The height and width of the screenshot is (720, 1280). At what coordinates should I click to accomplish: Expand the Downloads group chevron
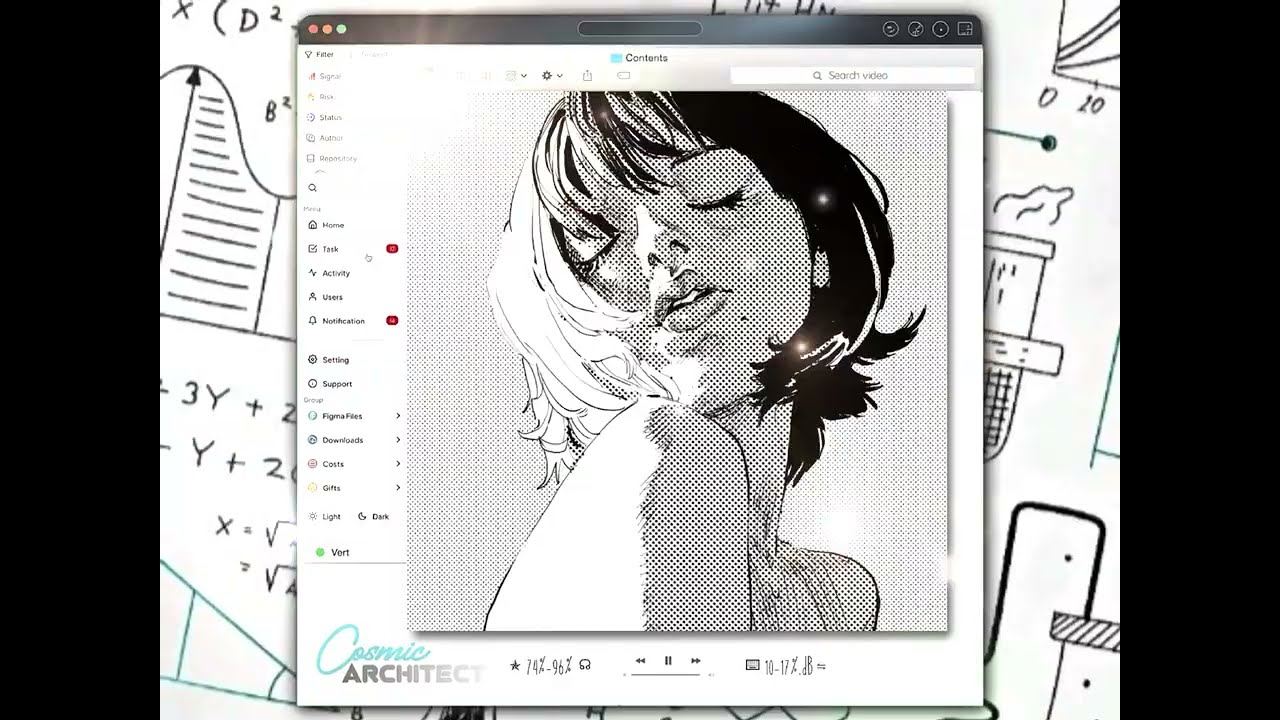[x=398, y=440]
